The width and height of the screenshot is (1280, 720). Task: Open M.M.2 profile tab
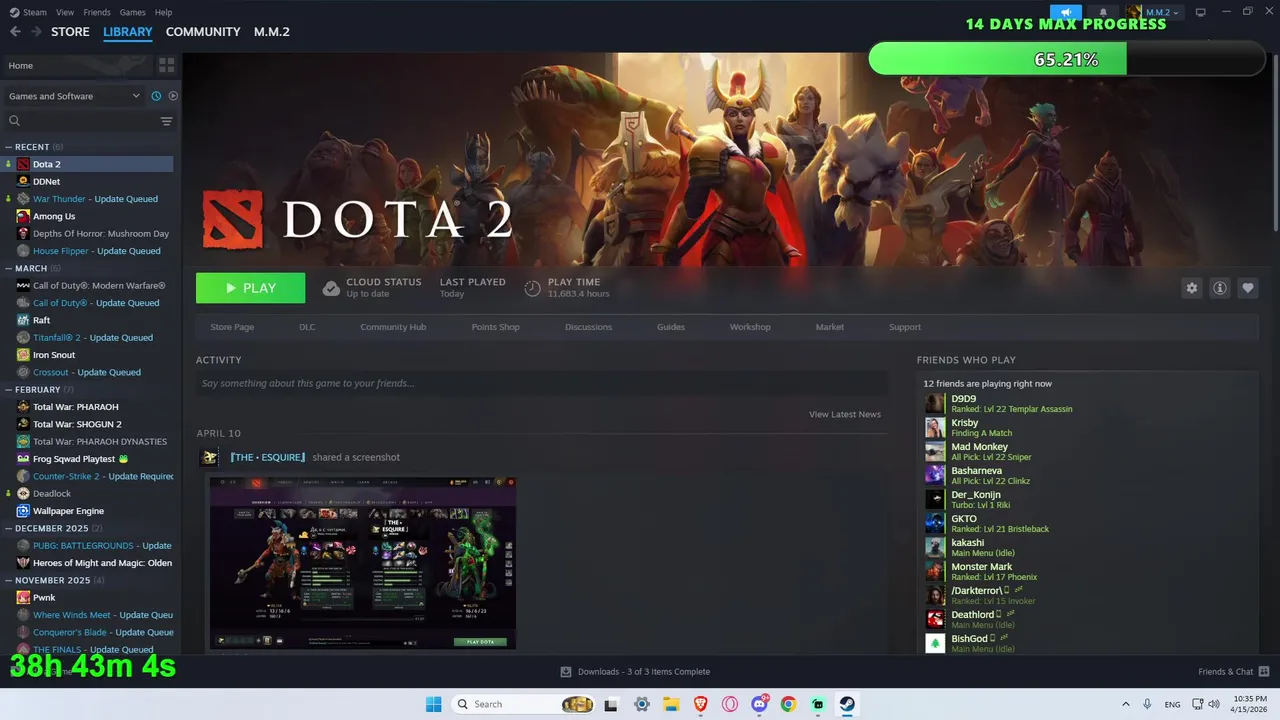[x=272, y=32]
